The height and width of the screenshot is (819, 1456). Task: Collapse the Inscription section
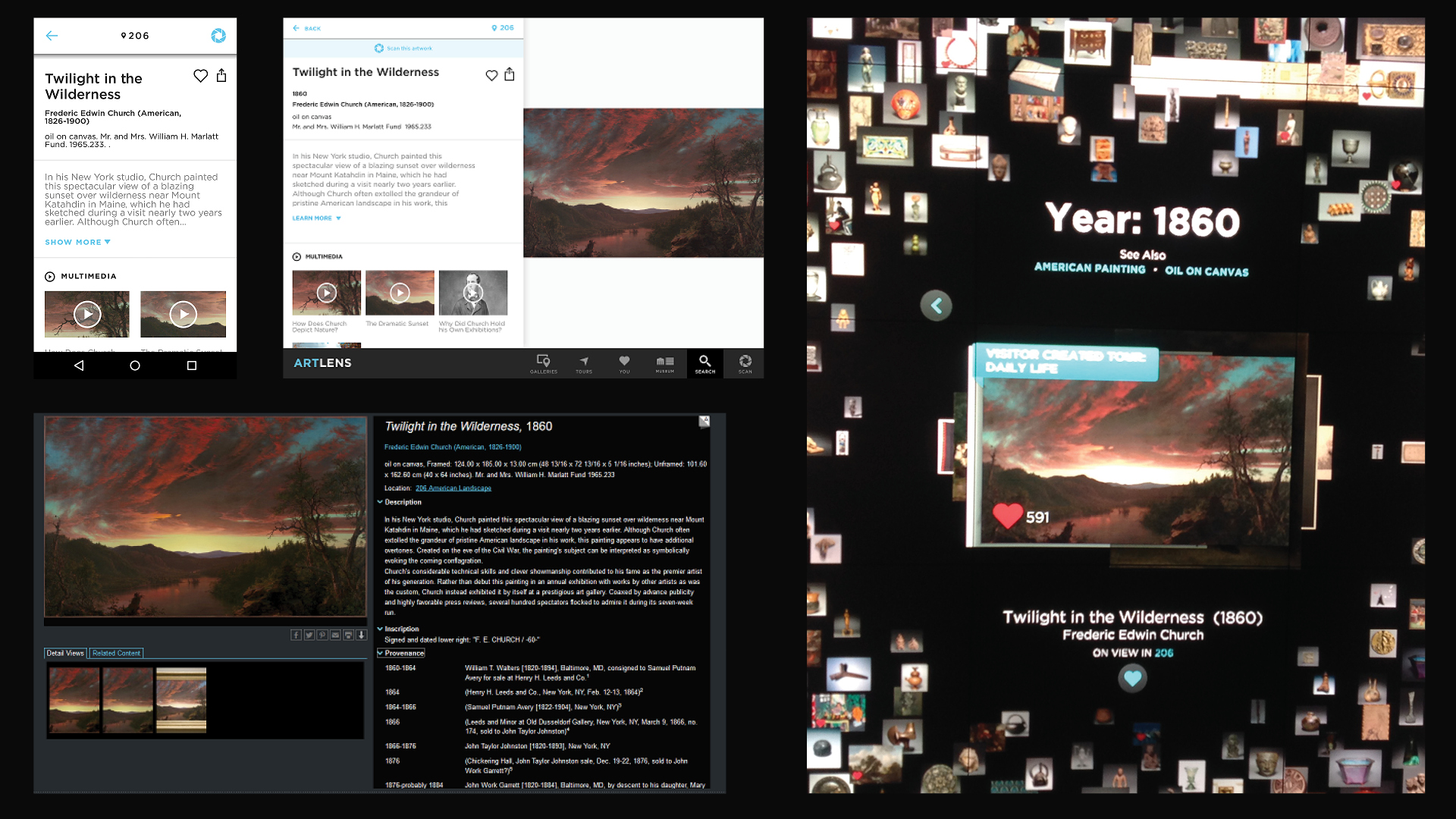[x=398, y=629]
